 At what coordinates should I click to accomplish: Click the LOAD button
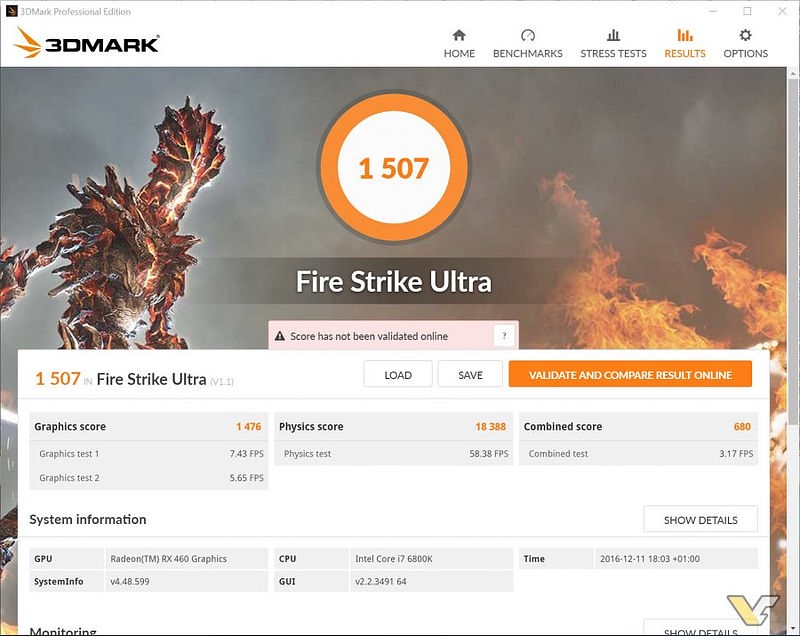pos(398,374)
